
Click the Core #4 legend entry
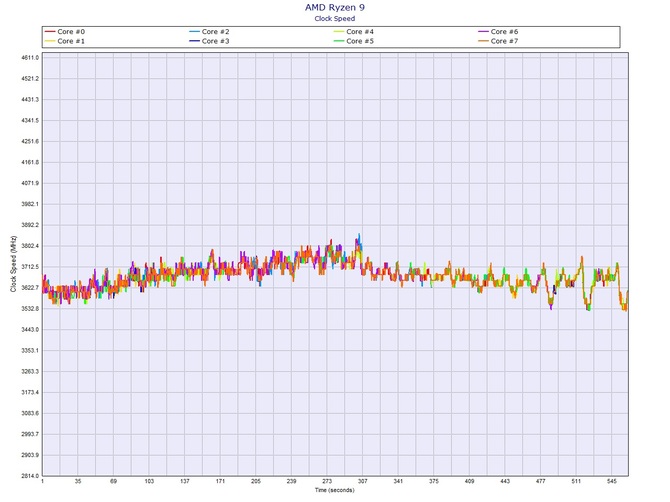tap(354, 32)
